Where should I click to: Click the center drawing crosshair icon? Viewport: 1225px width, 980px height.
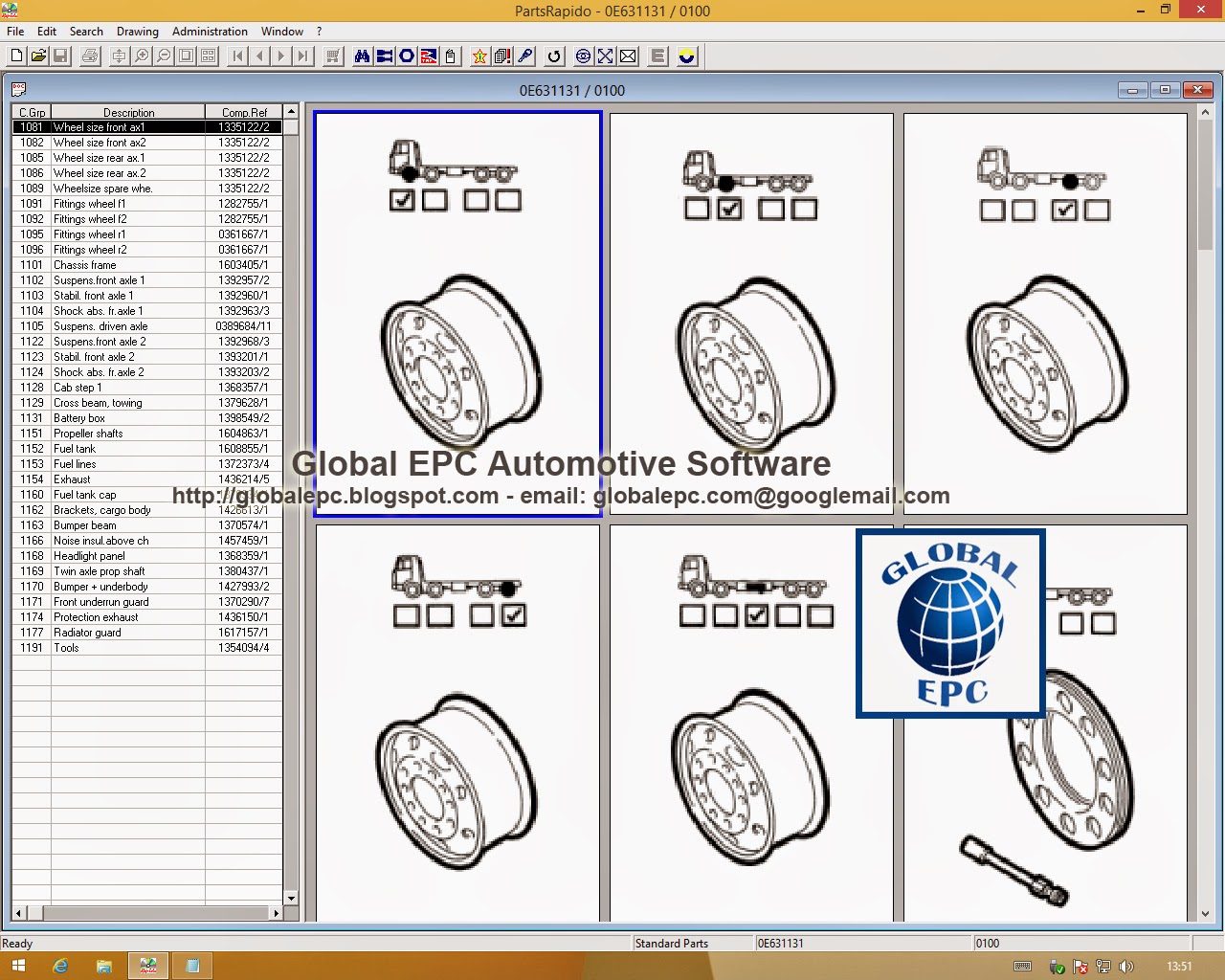coord(119,56)
